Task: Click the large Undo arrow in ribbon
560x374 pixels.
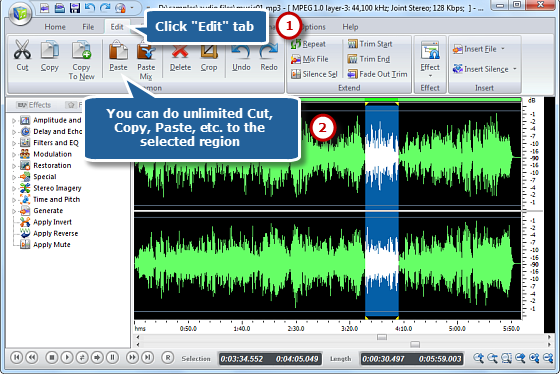Action: (241, 52)
